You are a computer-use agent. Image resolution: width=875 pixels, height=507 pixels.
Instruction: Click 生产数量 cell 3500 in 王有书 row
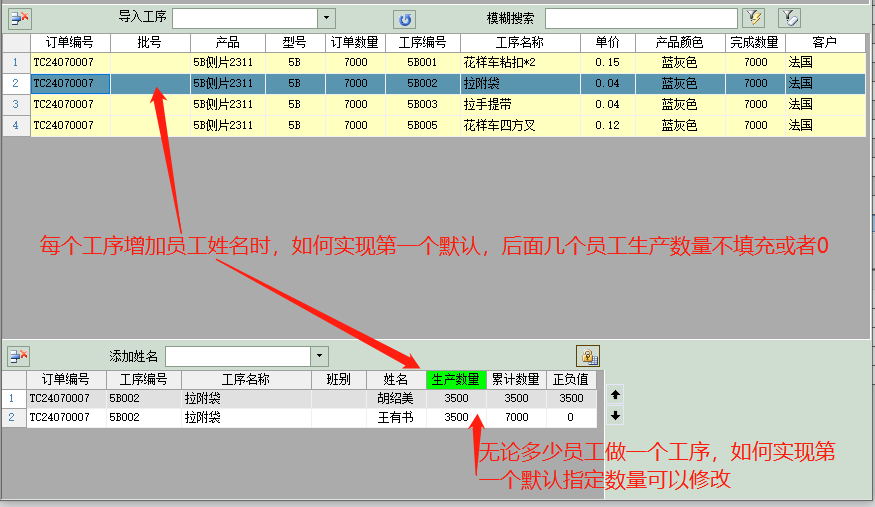[456, 417]
